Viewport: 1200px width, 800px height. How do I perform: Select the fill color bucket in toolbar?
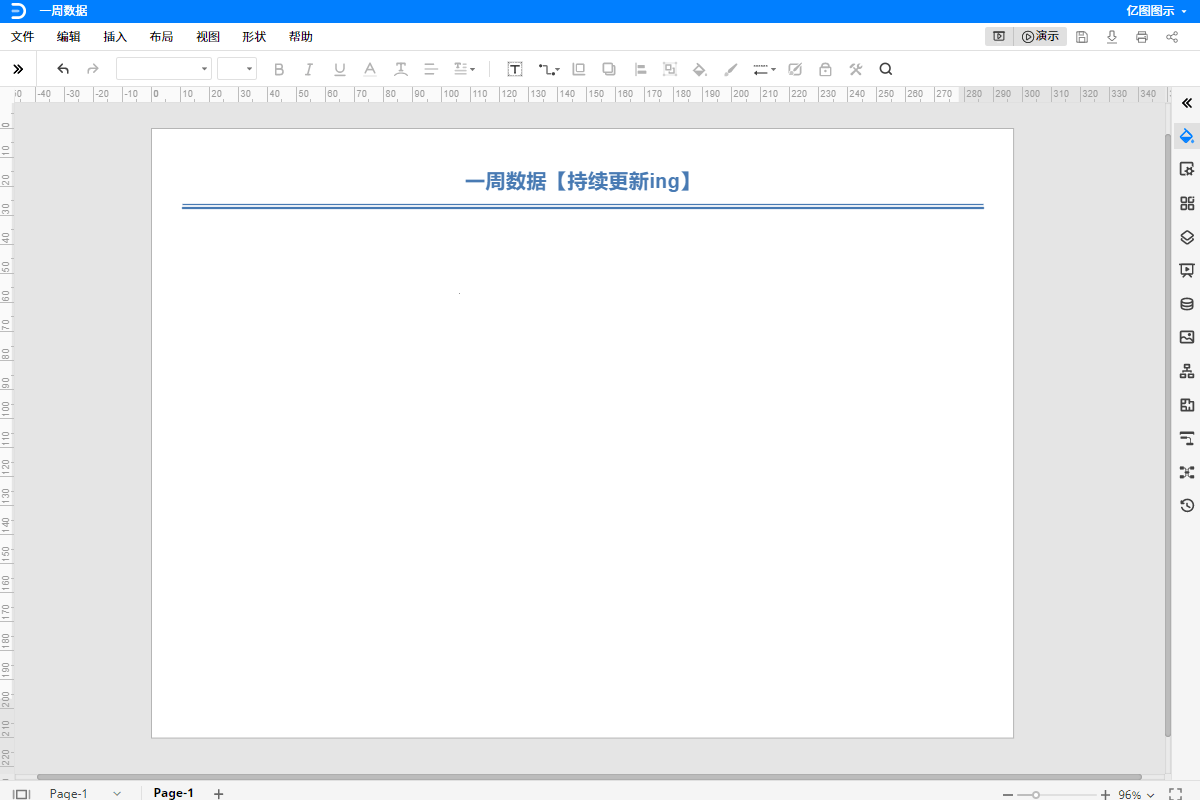point(700,69)
